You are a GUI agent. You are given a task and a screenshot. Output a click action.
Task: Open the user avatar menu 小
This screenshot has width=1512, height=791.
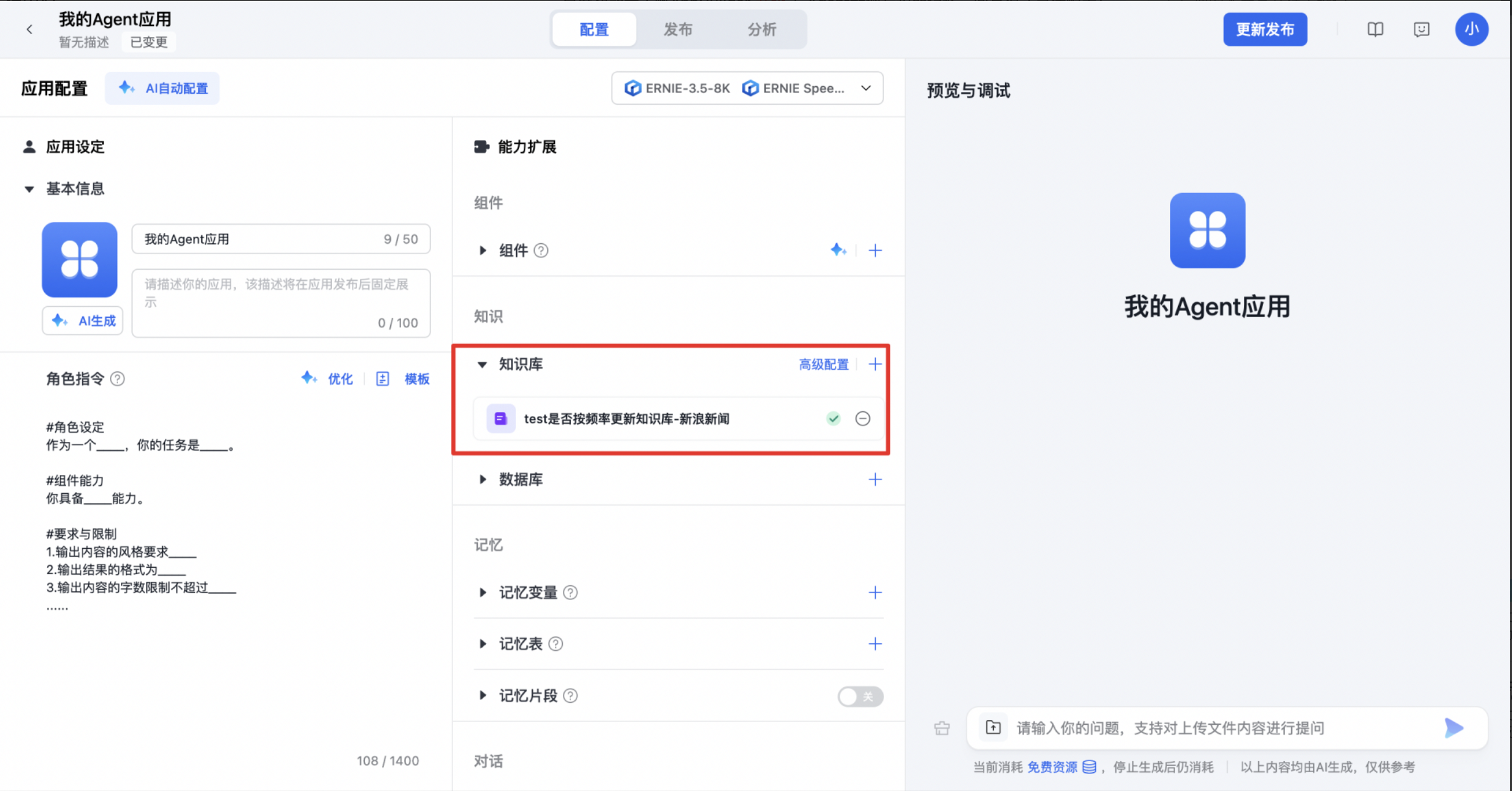pyautogui.click(x=1471, y=29)
